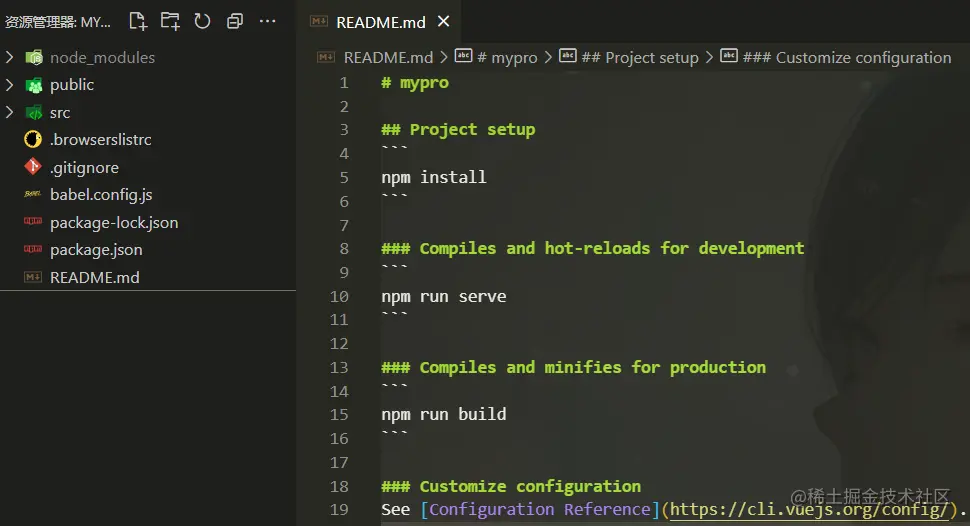Click the node_modules folder icon

(33, 58)
